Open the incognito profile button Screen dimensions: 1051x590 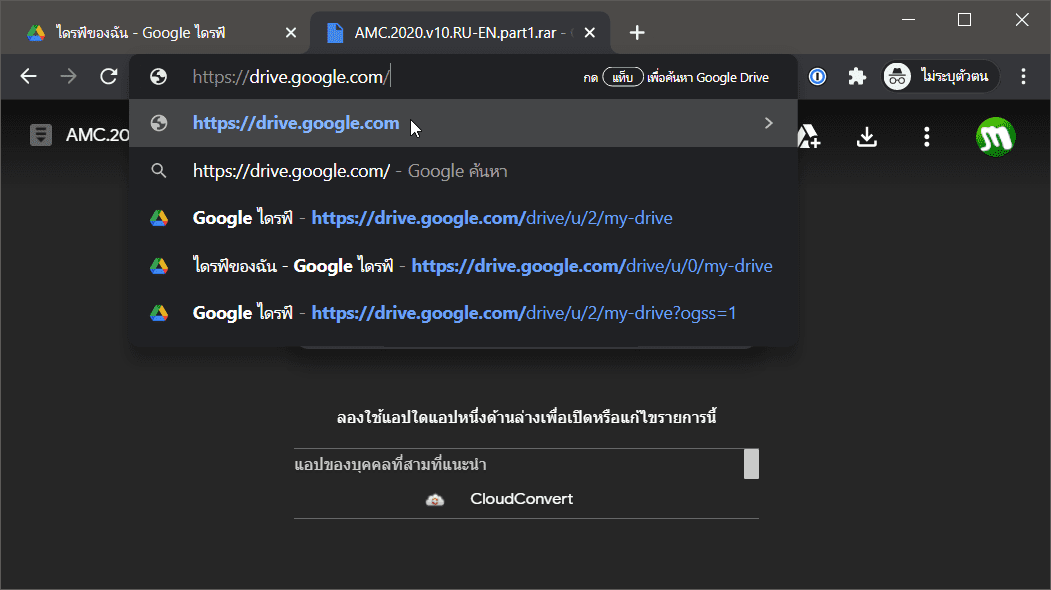[x=940, y=76]
